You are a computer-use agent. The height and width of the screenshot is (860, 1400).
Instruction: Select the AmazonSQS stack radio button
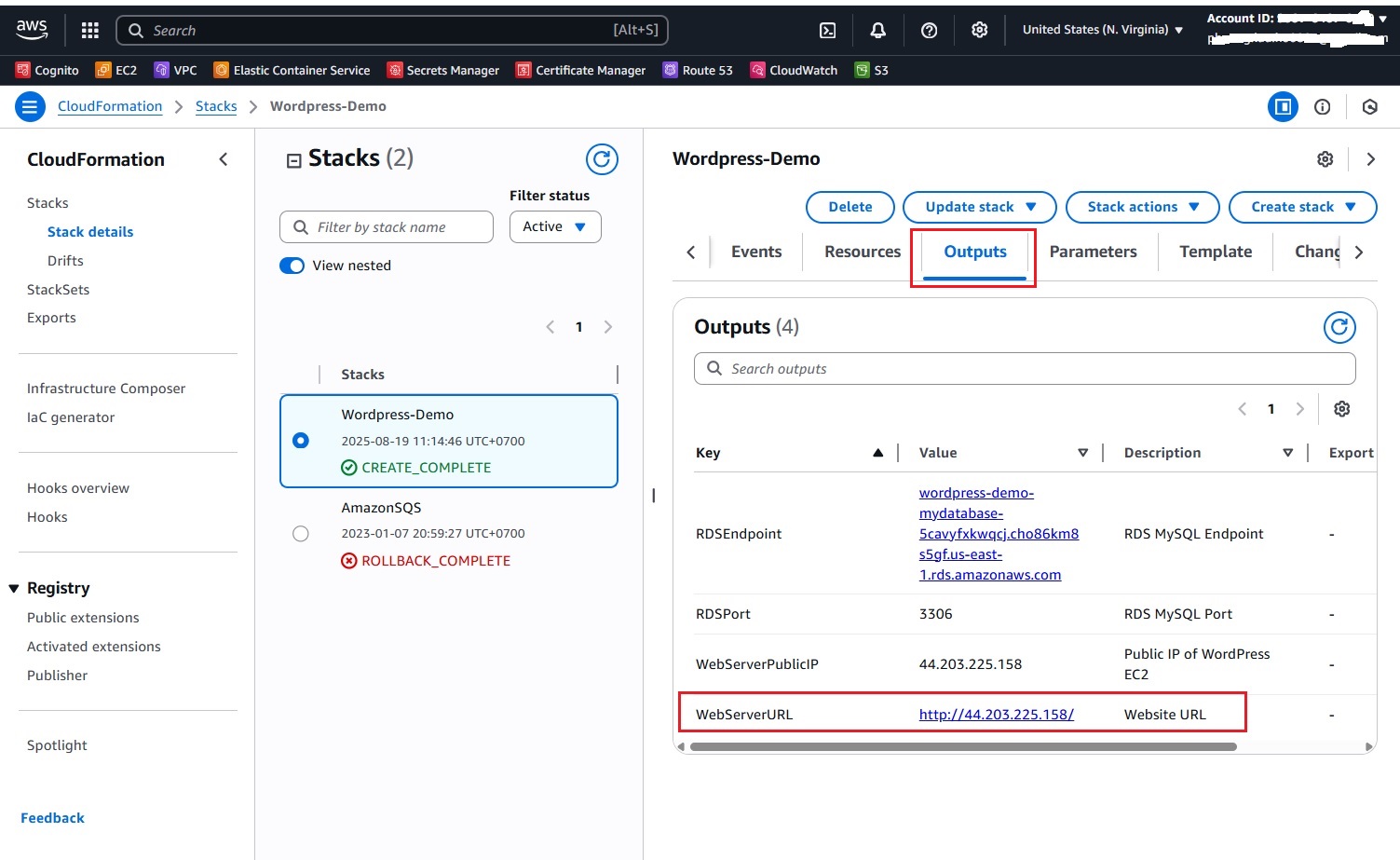[x=300, y=534]
